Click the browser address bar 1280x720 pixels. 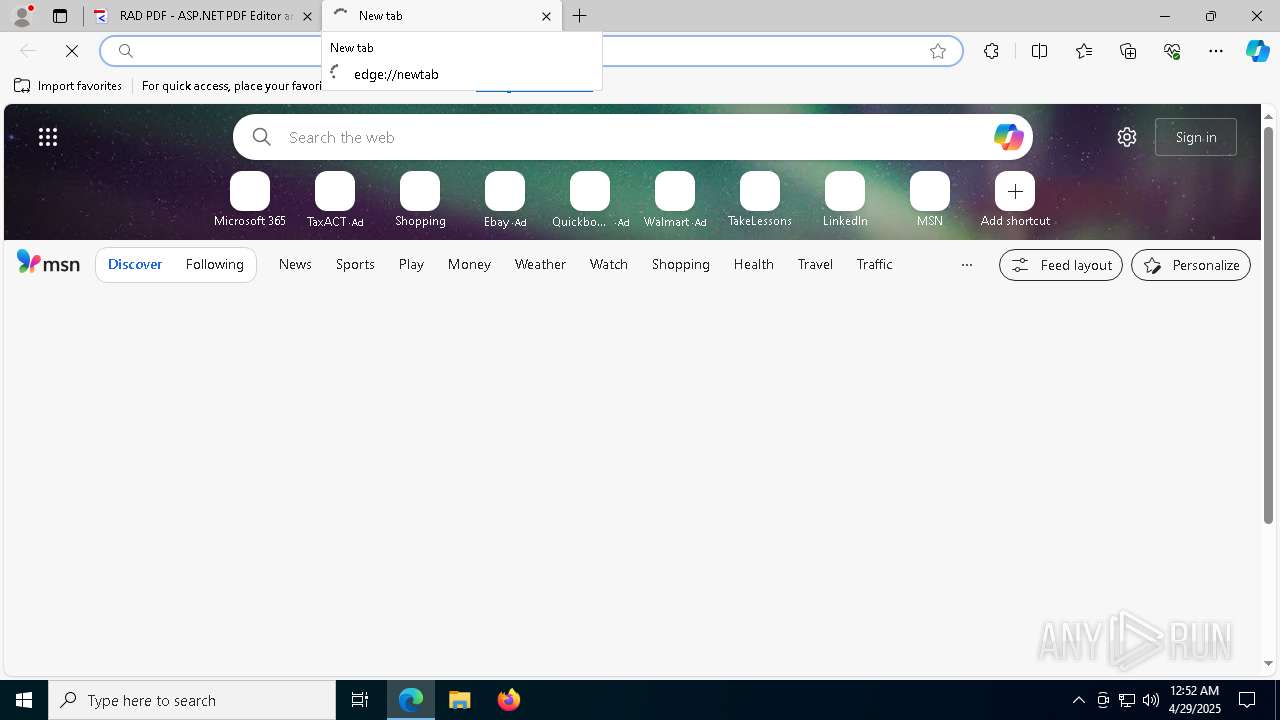pos(530,51)
